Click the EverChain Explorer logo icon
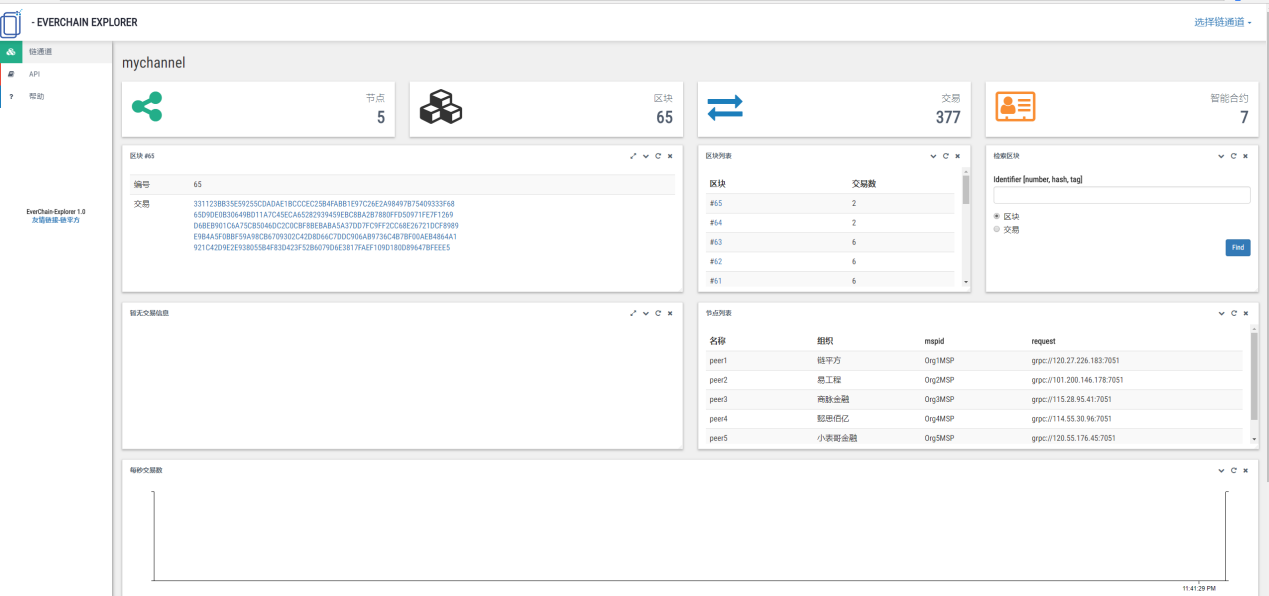Viewport: 1269px width, 596px height. (x=12, y=22)
